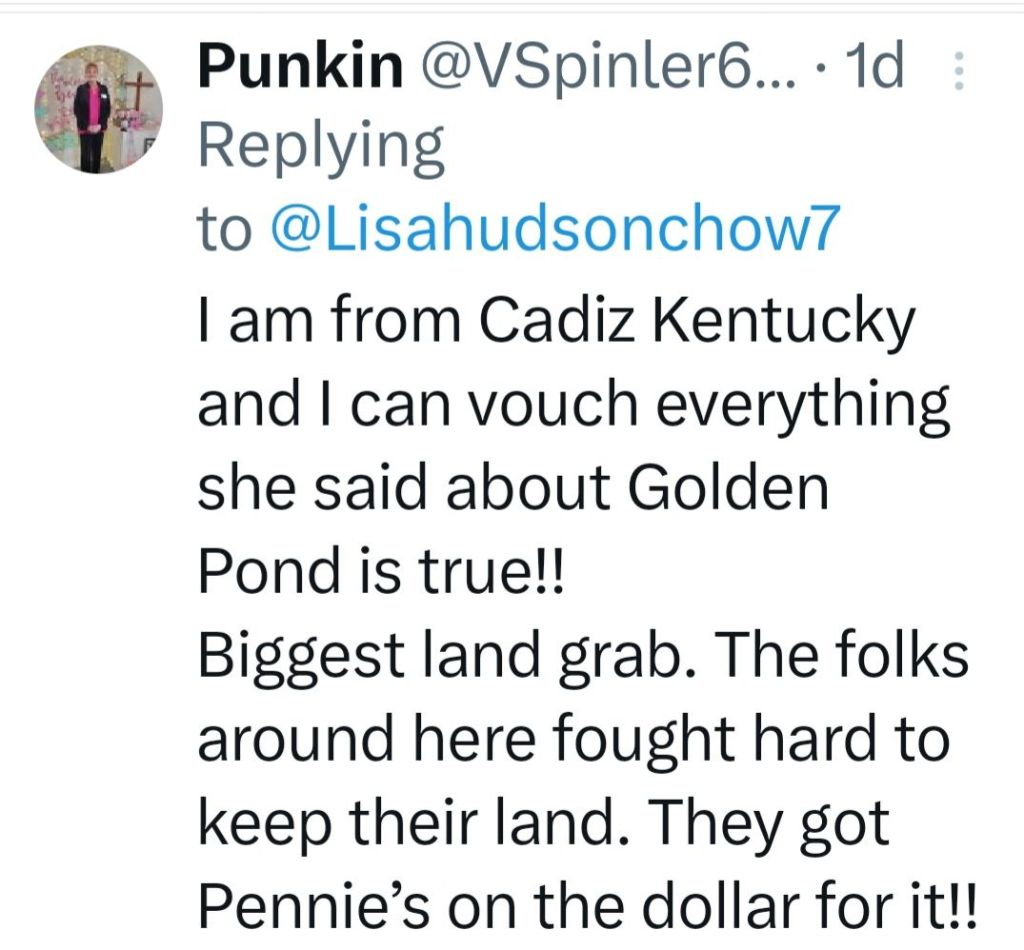1024x950 pixels.
Task: Click the word Replying in the header
Action: (321, 148)
